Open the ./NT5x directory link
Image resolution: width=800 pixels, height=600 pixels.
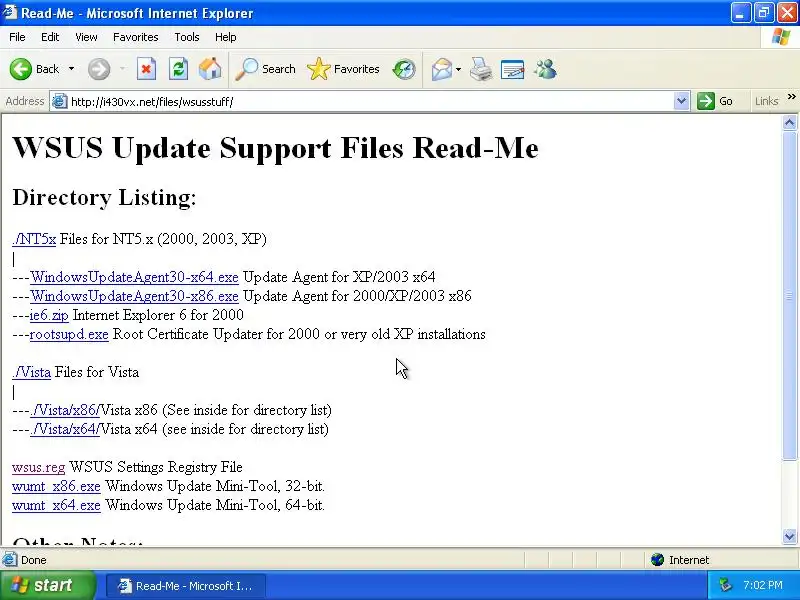(34, 239)
